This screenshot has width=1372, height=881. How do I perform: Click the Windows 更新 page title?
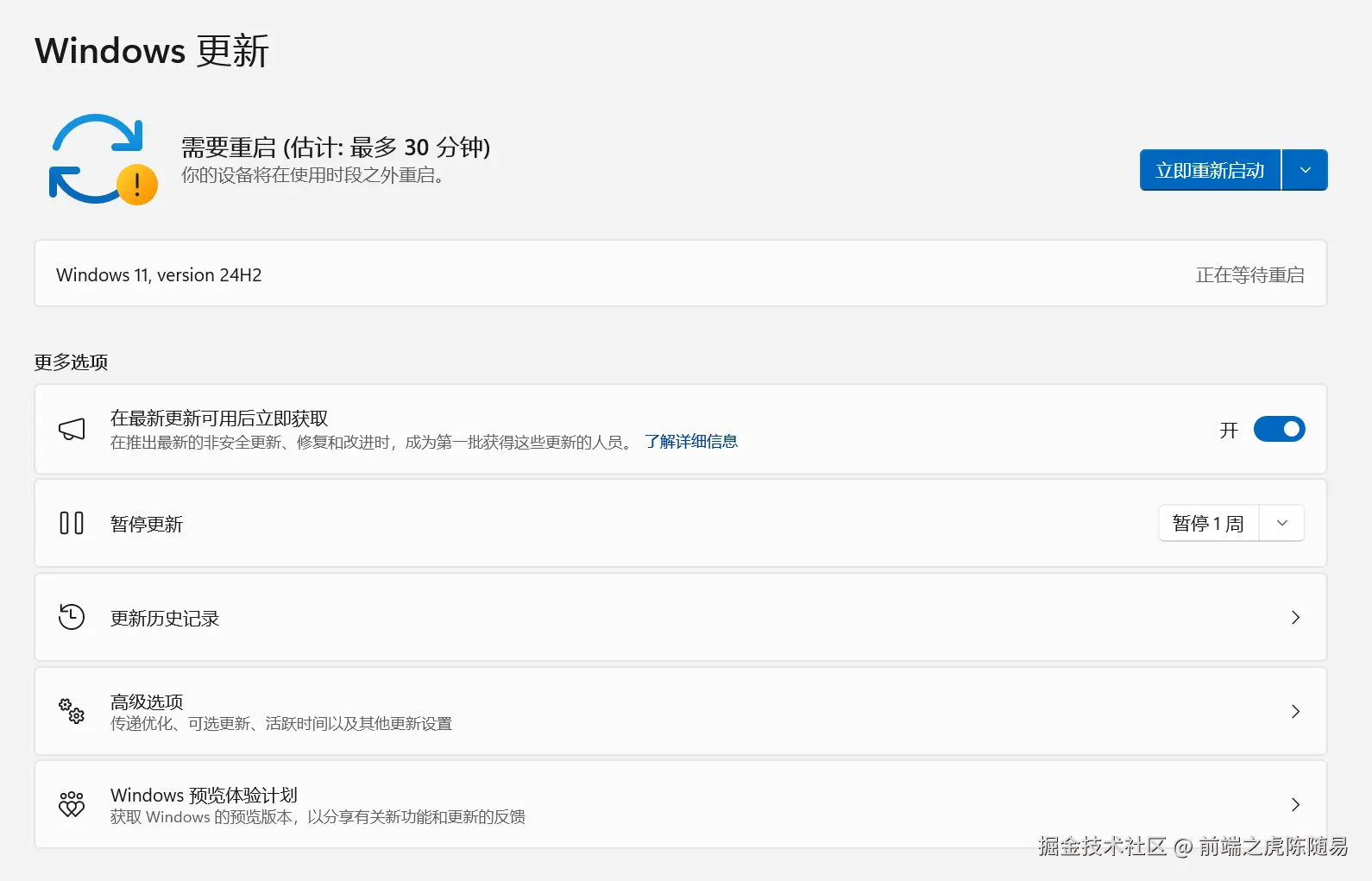coord(152,51)
